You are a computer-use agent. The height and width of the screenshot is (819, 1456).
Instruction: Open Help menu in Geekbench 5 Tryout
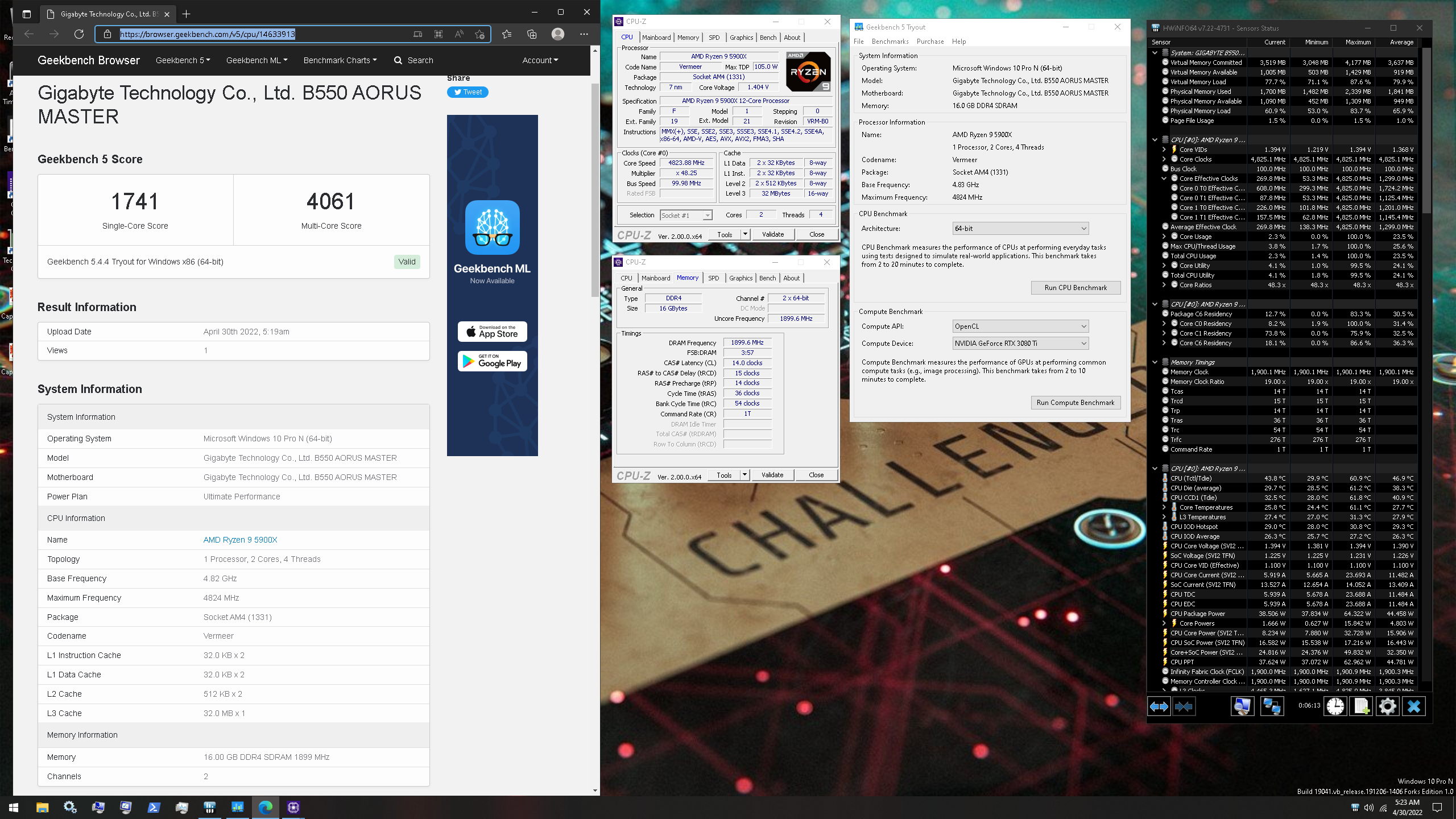pos(959,42)
